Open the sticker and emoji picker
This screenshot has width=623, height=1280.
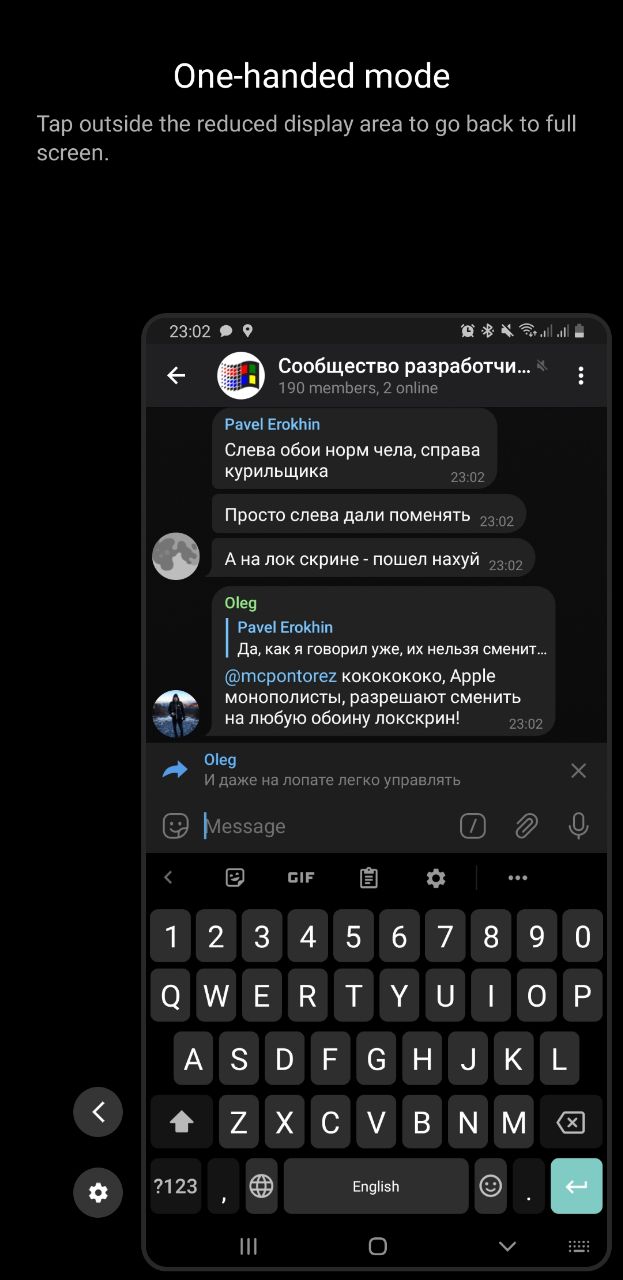176,826
